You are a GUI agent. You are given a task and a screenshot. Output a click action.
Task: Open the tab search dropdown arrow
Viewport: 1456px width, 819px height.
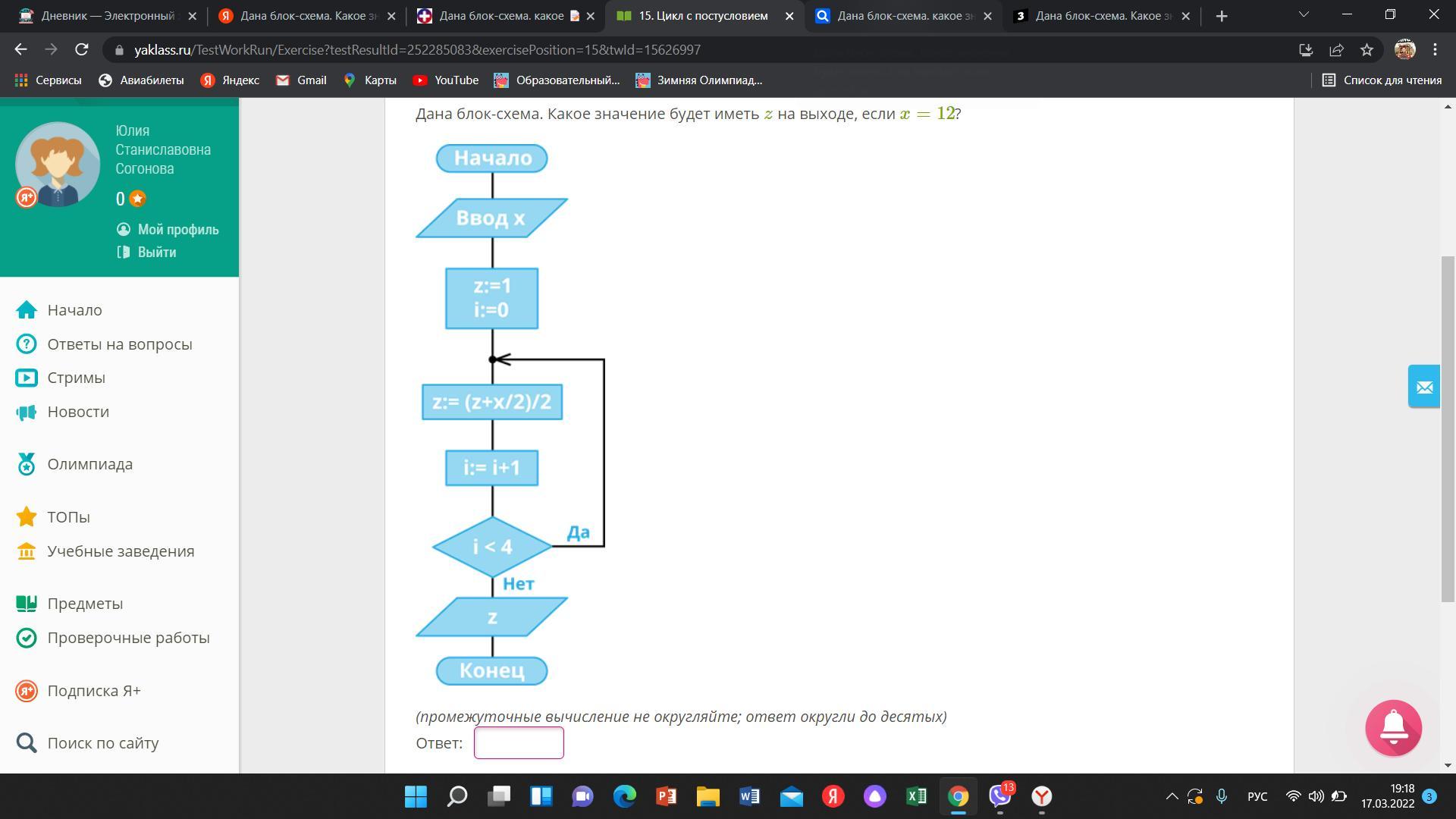(1304, 15)
